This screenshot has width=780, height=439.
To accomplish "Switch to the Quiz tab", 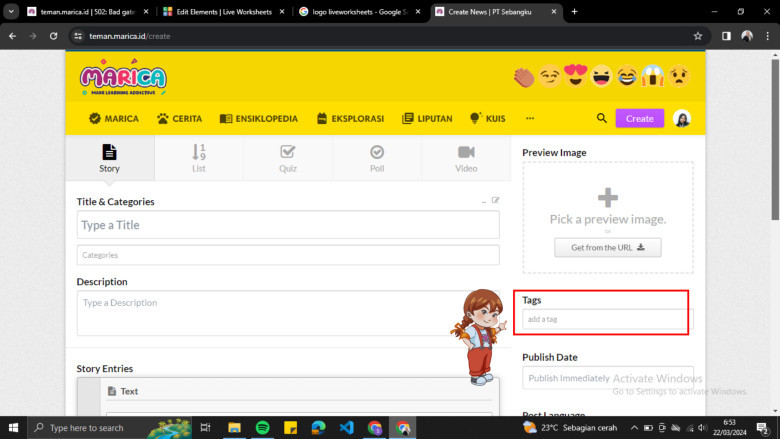I will [288, 158].
